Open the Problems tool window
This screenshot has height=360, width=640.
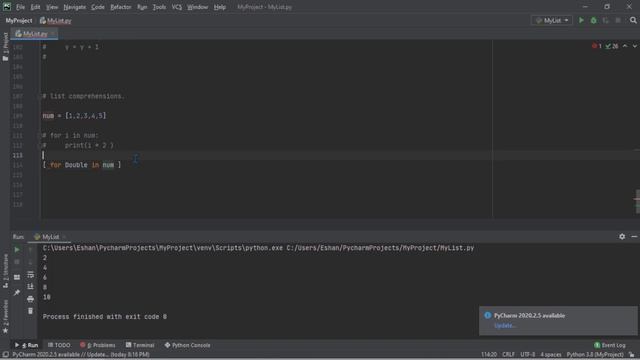click(98, 345)
